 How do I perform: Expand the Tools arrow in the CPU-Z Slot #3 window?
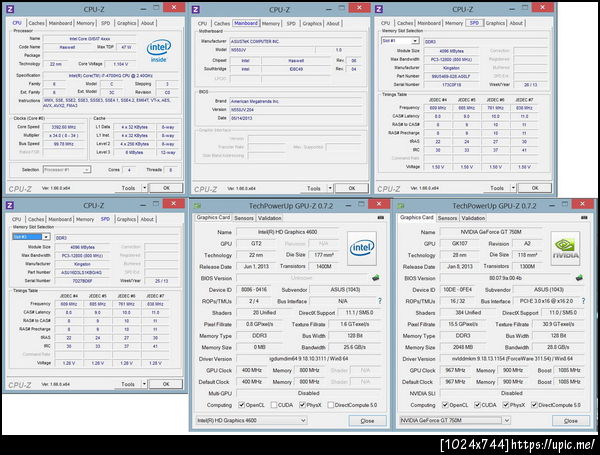(144, 384)
